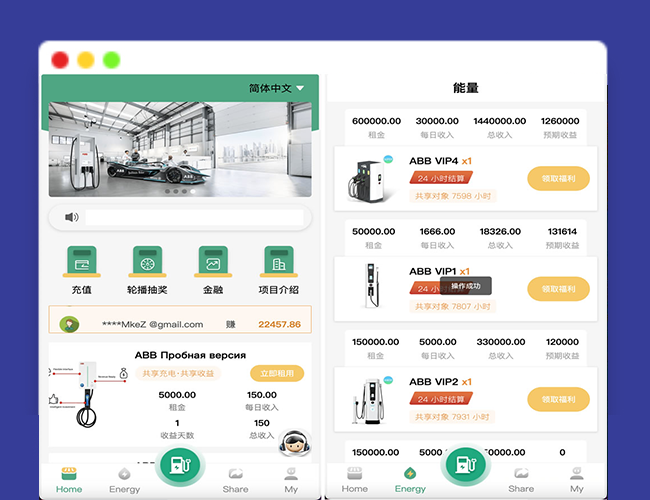Switch to Energy tab from home screen
650x500 pixels.
tap(124, 479)
